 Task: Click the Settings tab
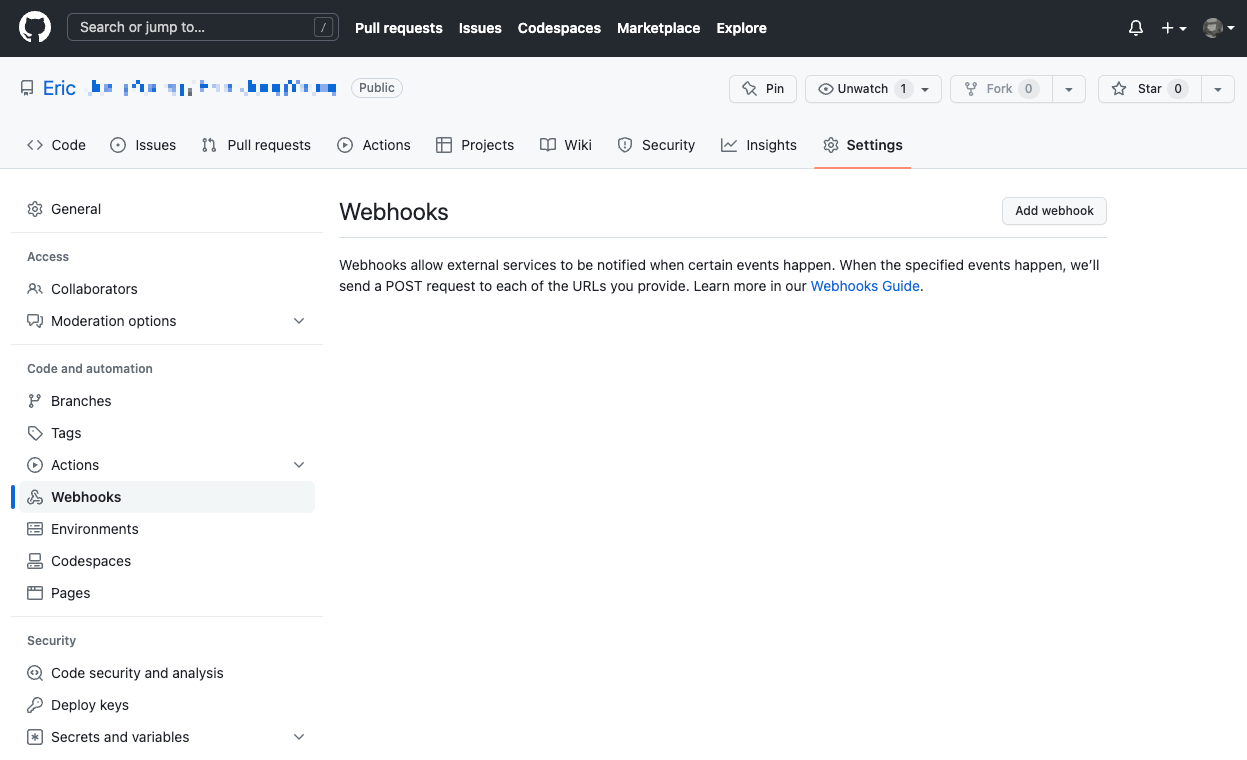click(863, 145)
